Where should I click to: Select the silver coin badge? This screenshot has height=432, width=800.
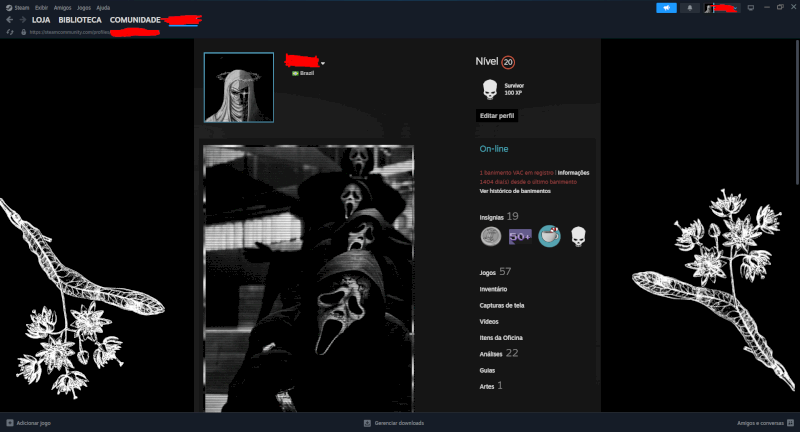pos(490,237)
